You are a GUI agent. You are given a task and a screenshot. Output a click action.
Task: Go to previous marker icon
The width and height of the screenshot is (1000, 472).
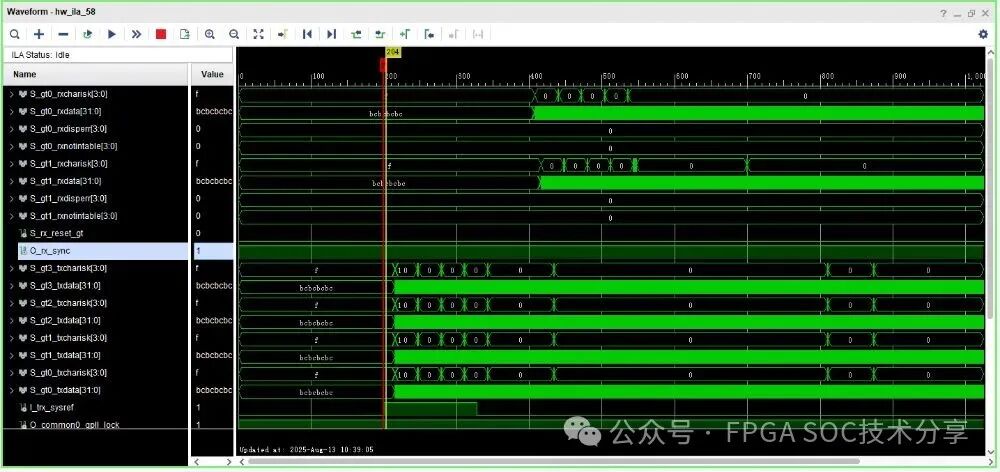pos(429,34)
